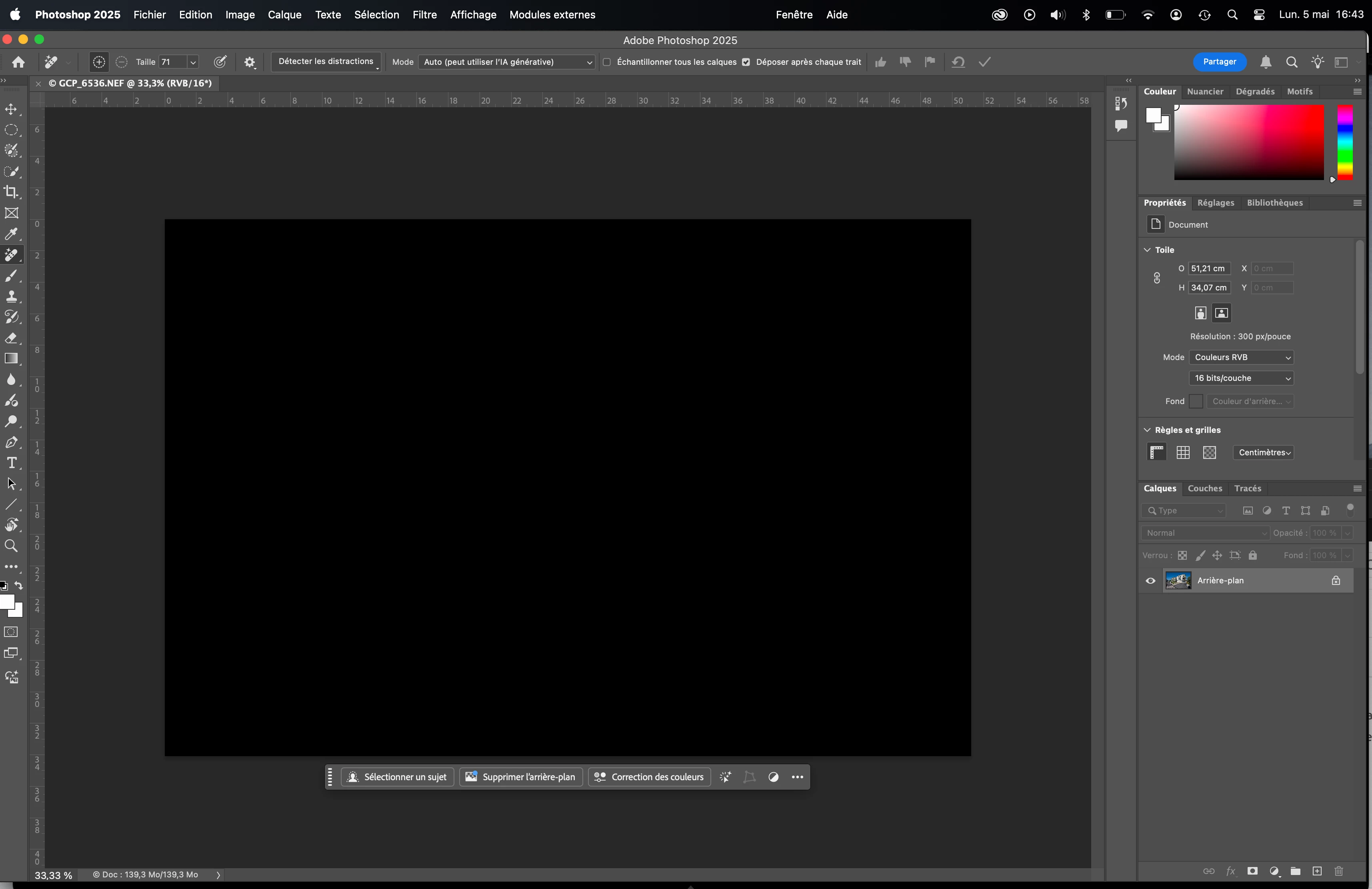Image resolution: width=1372 pixels, height=889 pixels.
Task: Uncheck Déposer après chaque trait
Action: (x=746, y=62)
